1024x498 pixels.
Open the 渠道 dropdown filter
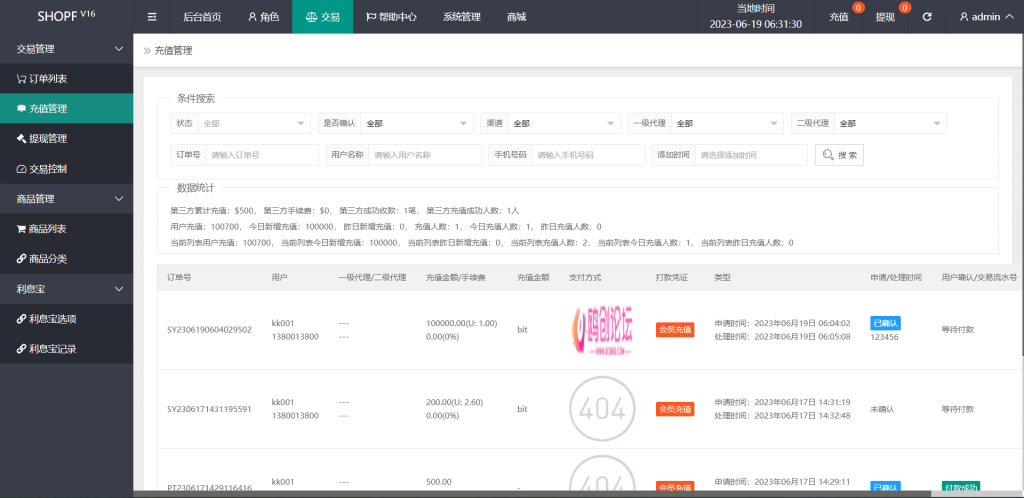click(x=564, y=123)
